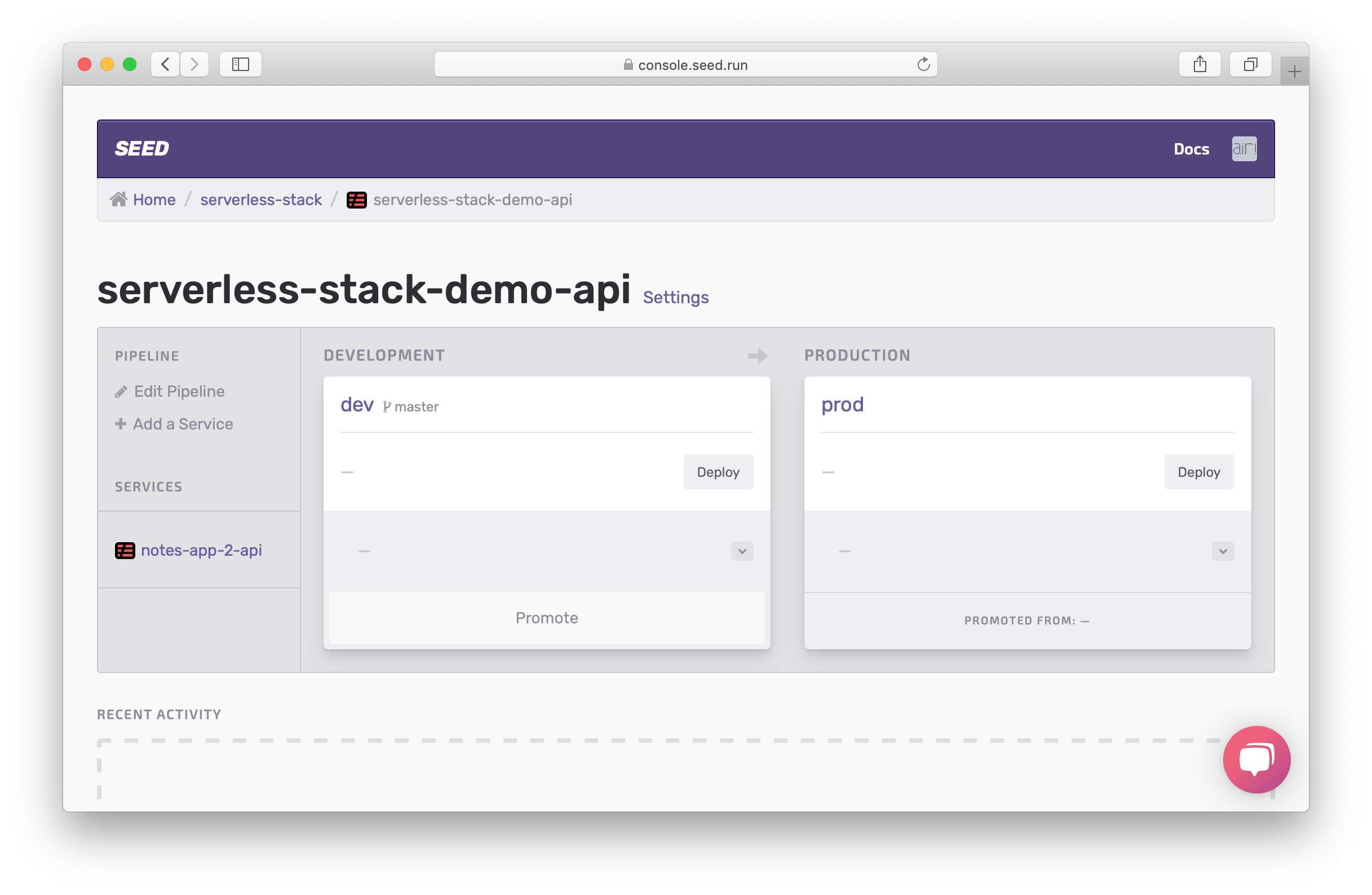
Task: Click the console.seed.run address bar
Action: tap(685, 65)
